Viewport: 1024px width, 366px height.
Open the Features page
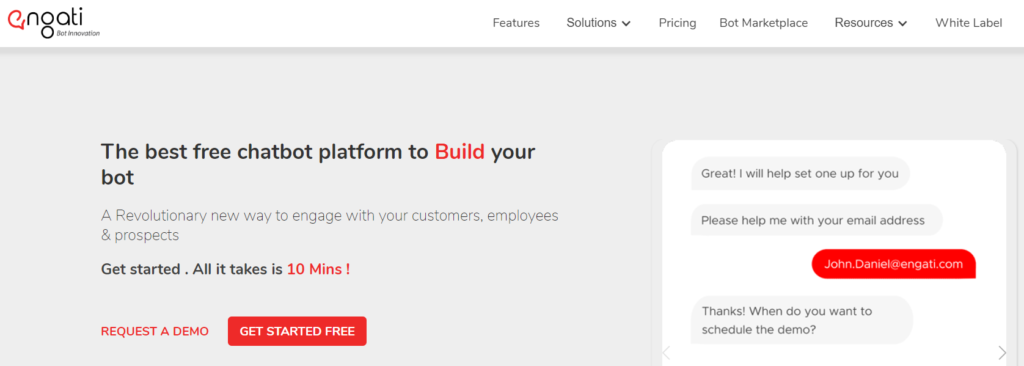pos(516,23)
